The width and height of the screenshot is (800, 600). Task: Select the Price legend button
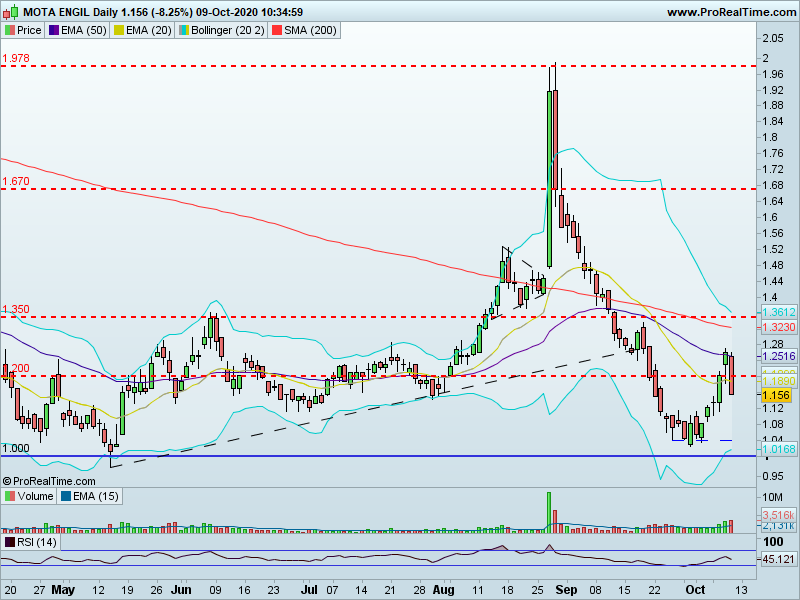click(23, 30)
